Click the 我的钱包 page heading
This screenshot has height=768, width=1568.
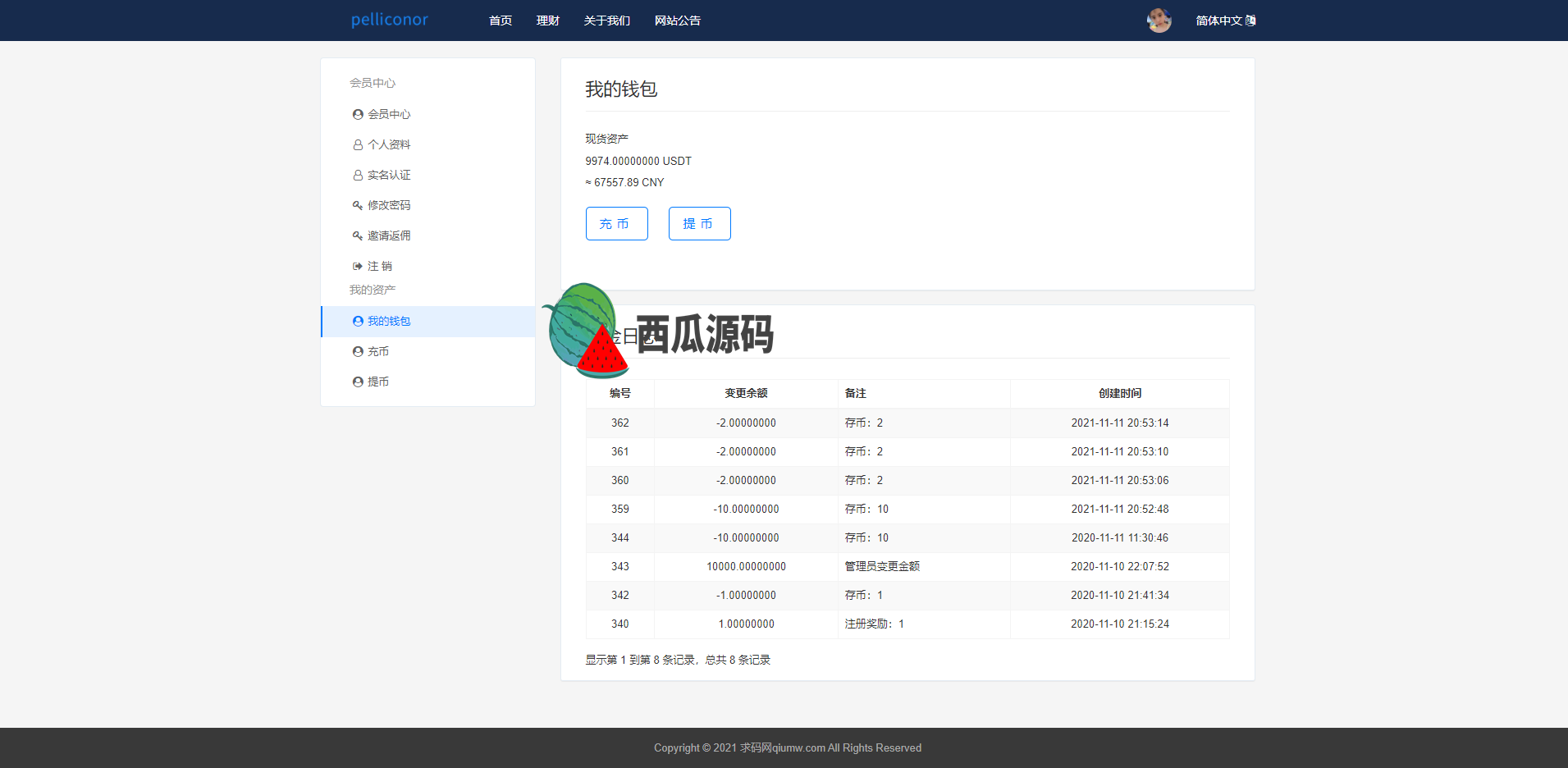coord(621,89)
